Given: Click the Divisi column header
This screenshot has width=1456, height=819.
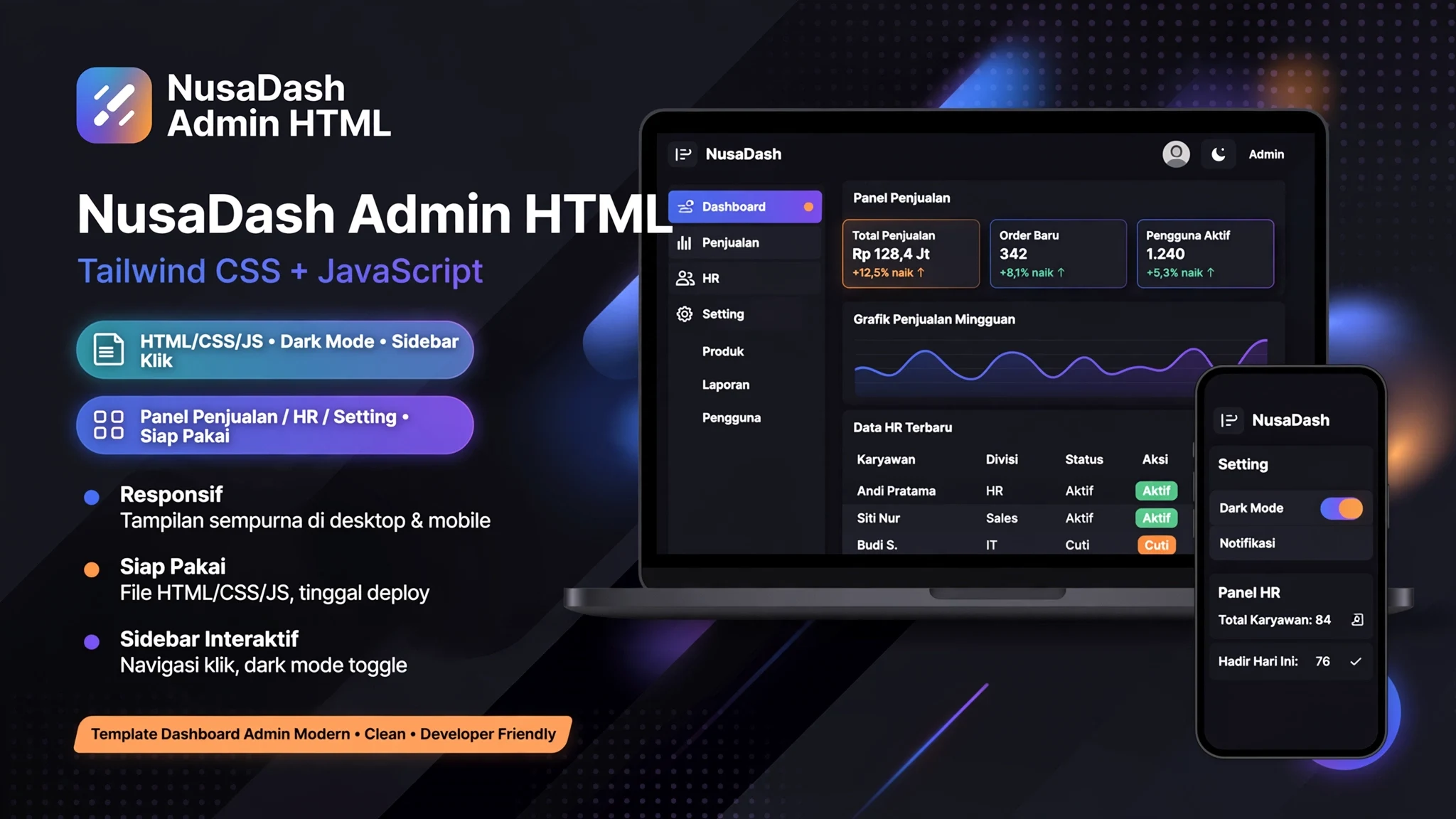Looking at the screenshot, I should coord(1002,459).
